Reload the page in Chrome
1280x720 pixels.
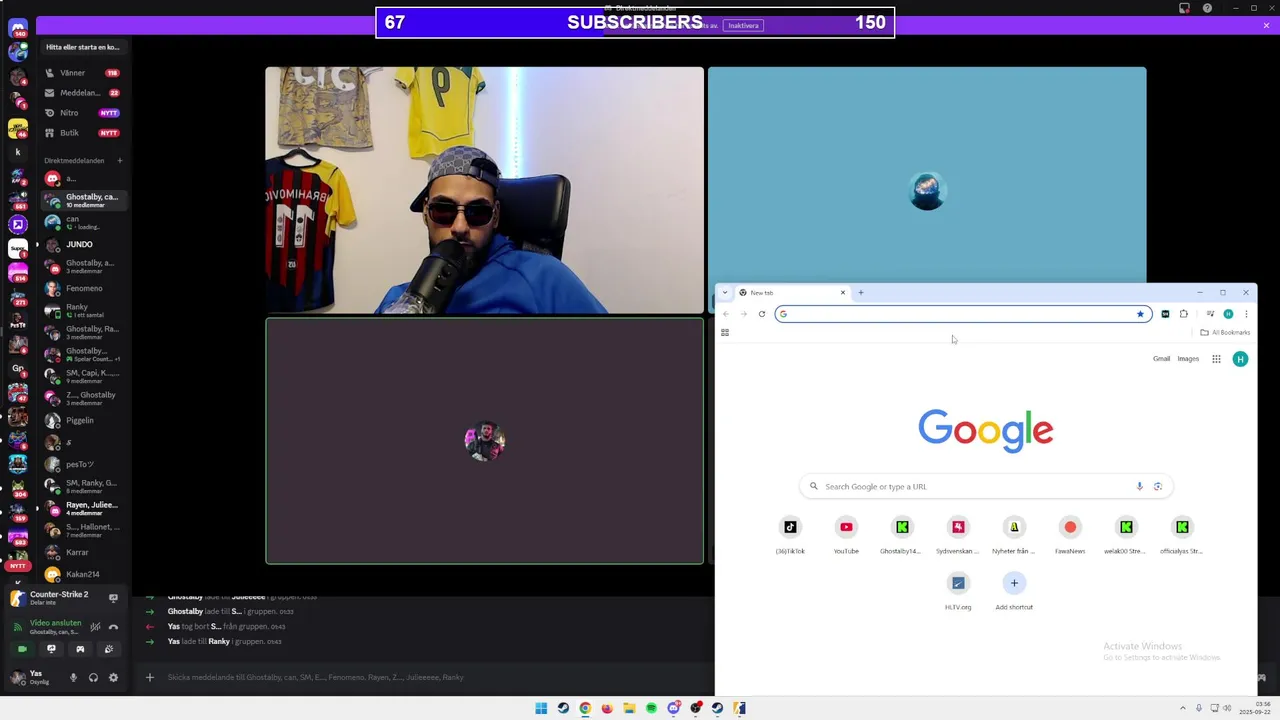click(x=762, y=314)
